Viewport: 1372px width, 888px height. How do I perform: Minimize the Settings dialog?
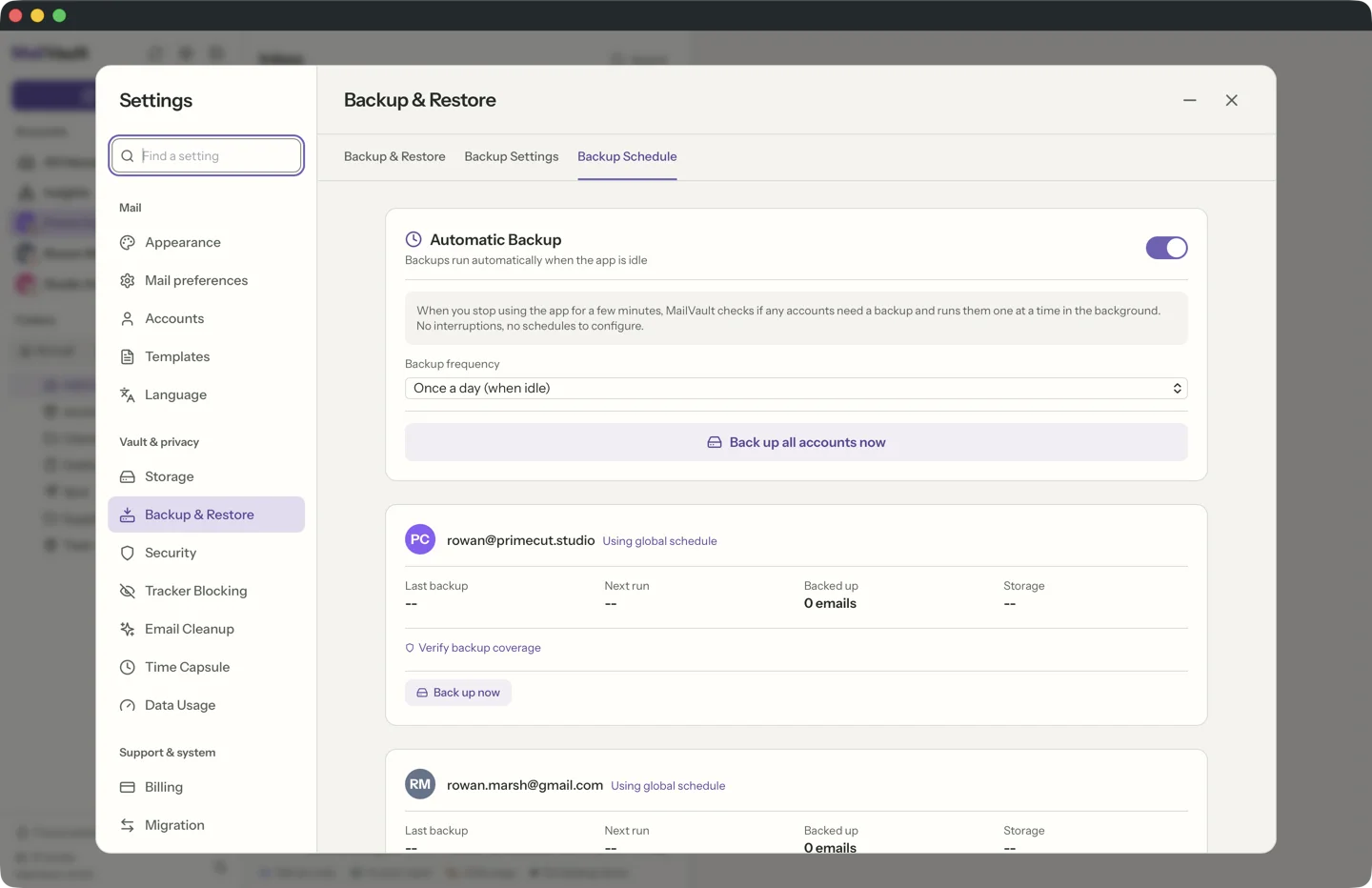pos(1190,100)
